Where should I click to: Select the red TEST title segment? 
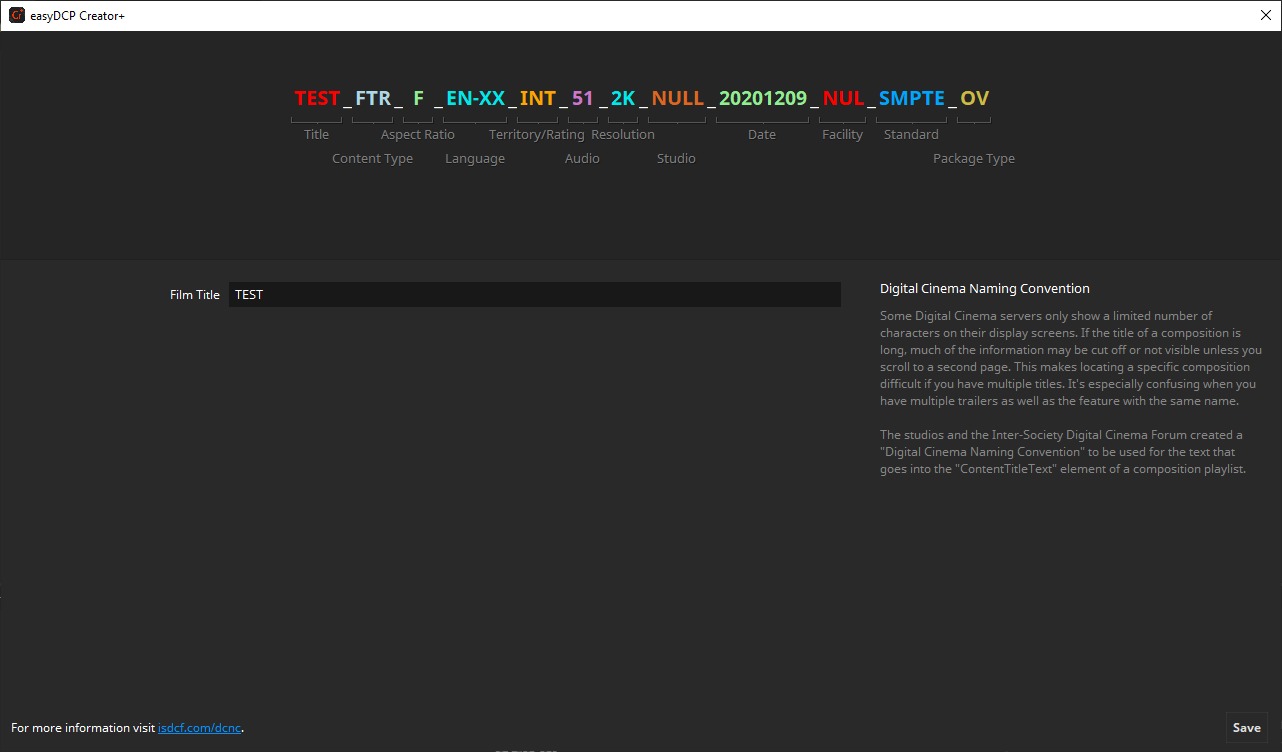pyautogui.click(x=317, y=98)
